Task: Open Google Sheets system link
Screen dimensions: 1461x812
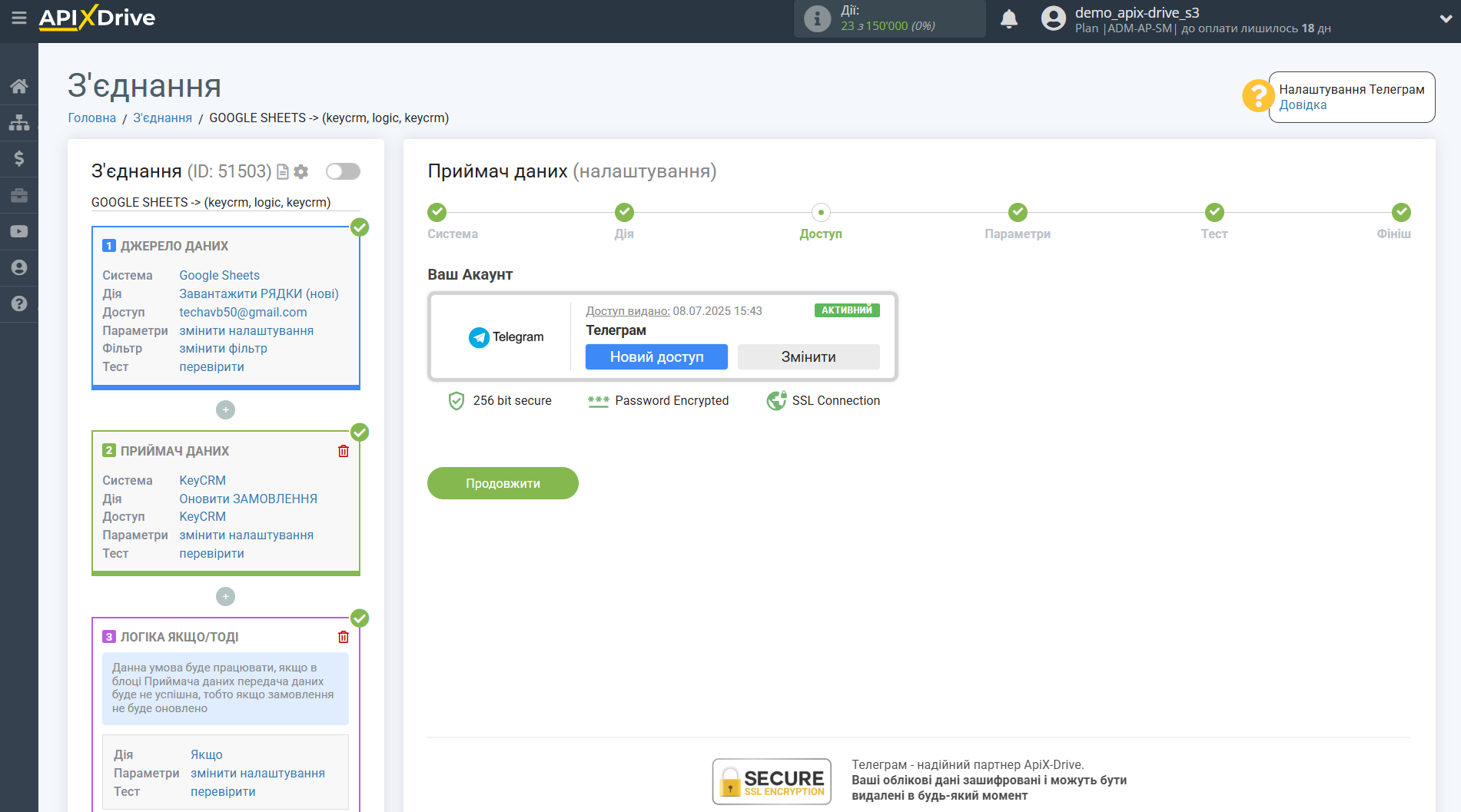Action: point(220,275)
